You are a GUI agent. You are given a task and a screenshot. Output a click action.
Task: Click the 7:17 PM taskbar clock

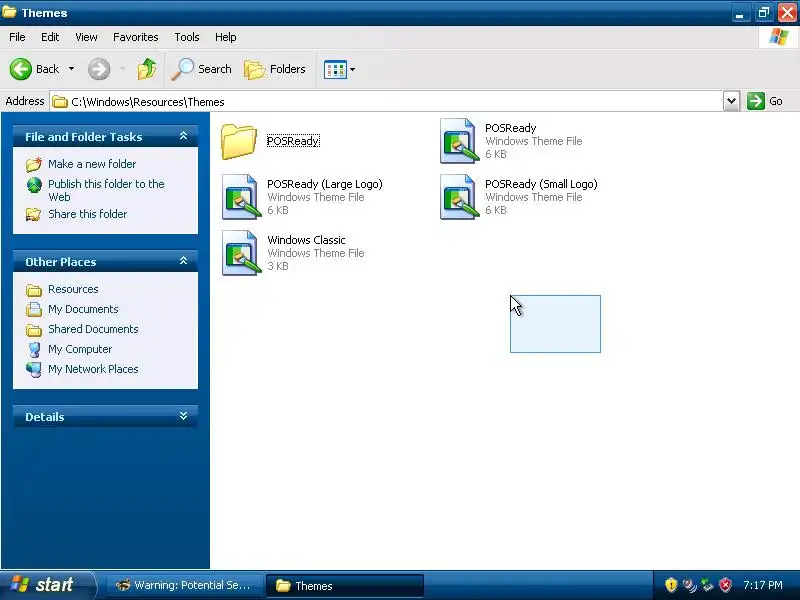[x=763, y=585]
